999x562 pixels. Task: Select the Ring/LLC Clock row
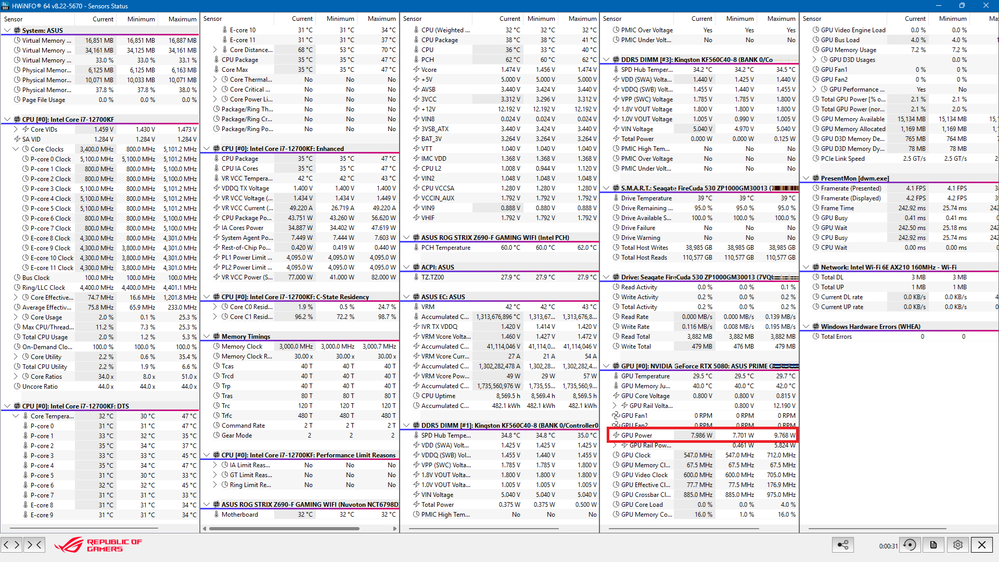point(100,287)
